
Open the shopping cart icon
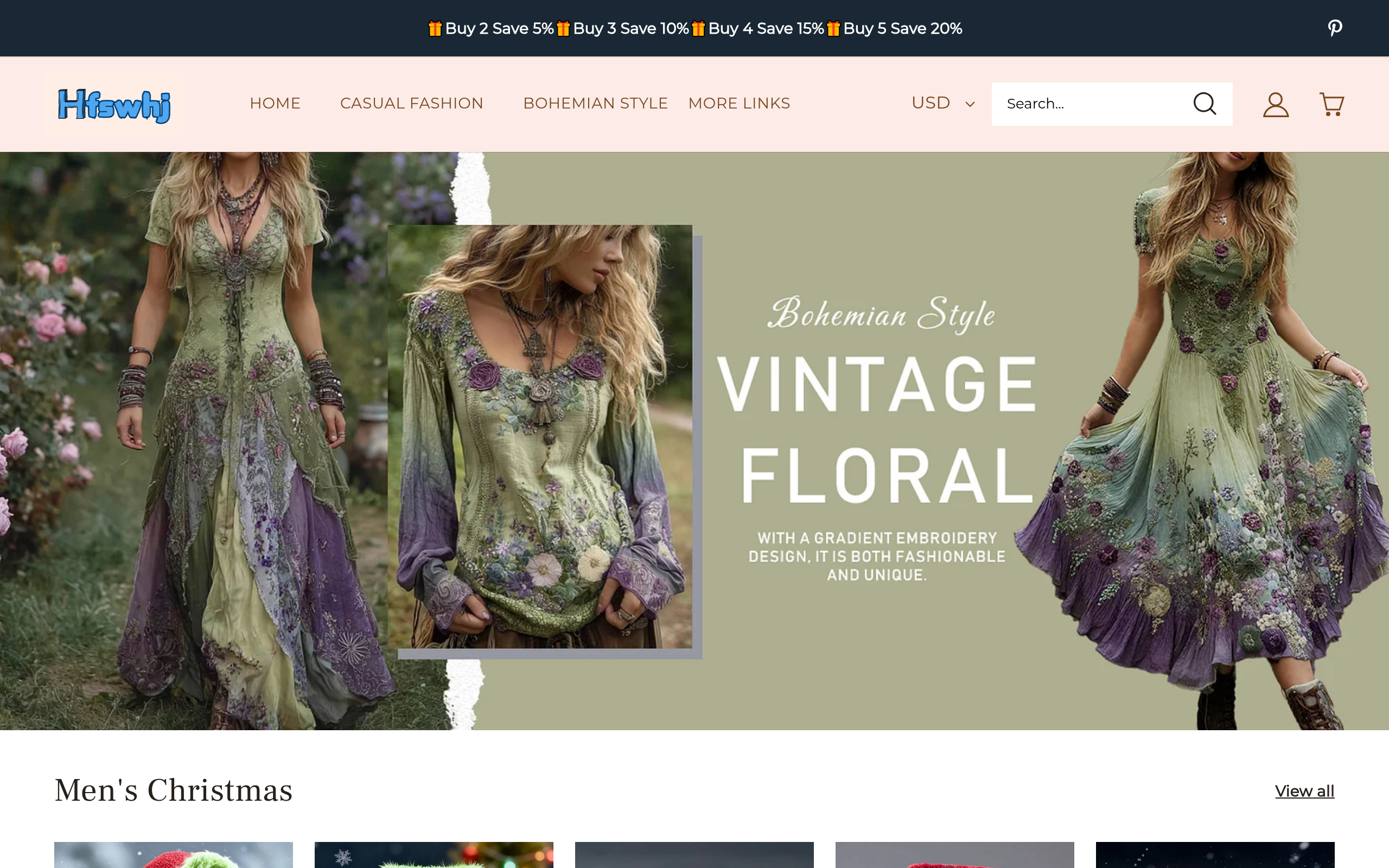1331,105
